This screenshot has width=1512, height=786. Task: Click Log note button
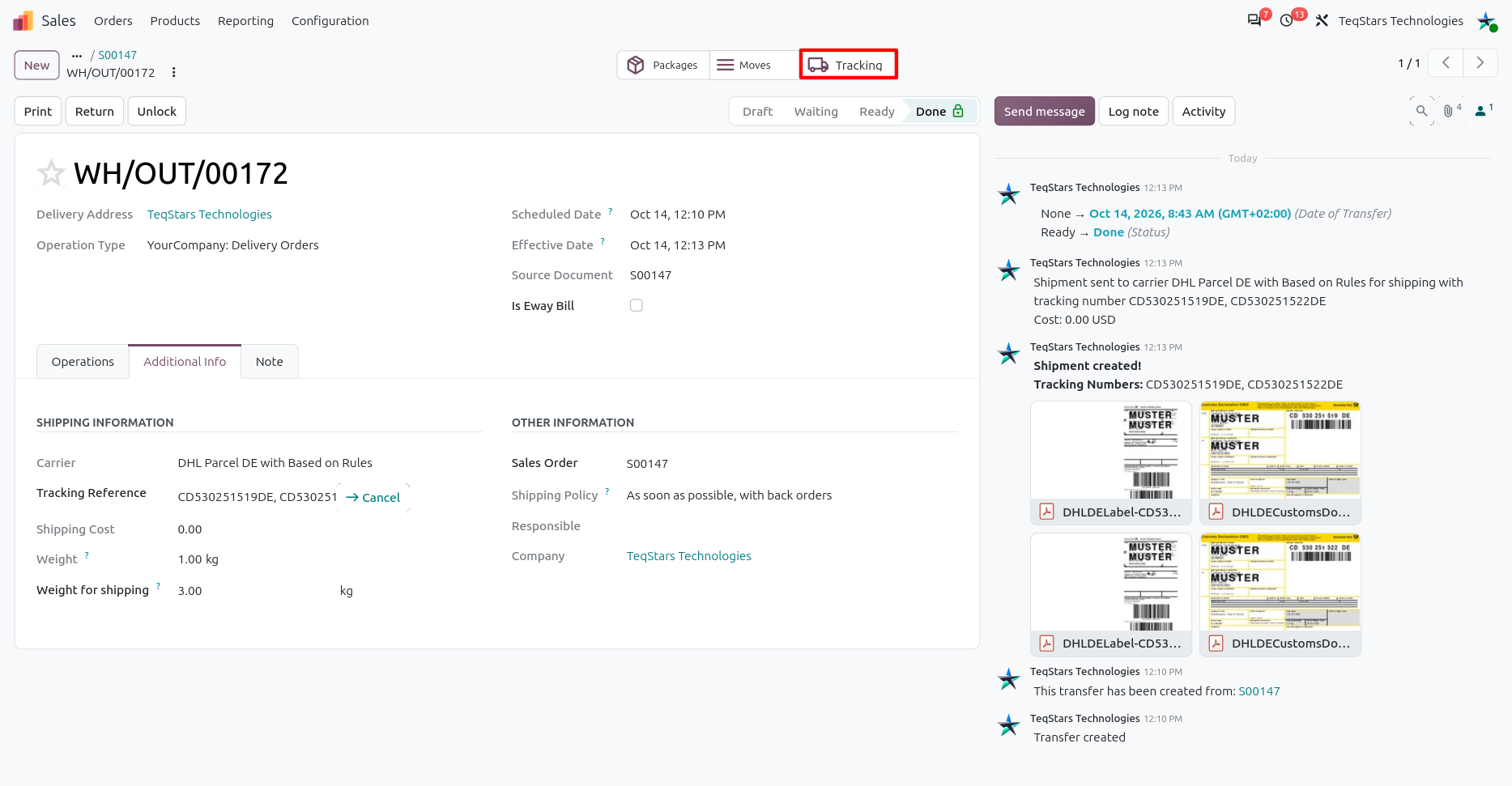pos(1133,111)
